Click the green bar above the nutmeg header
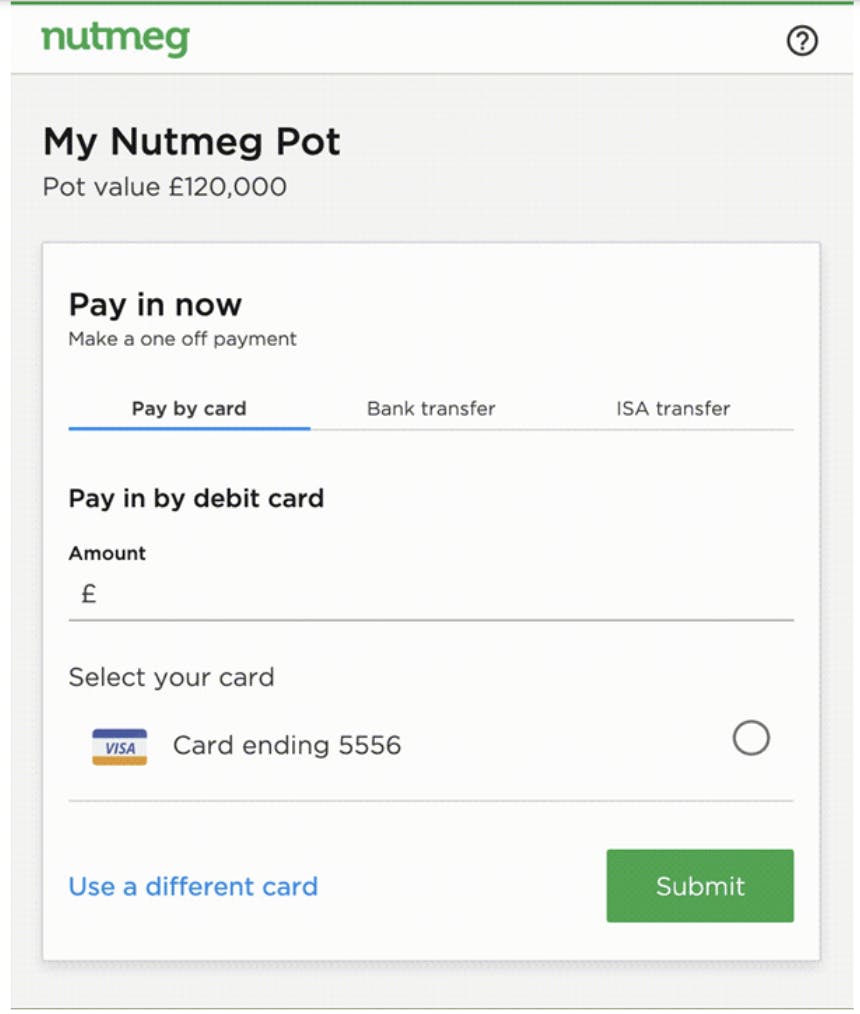This screenshot has height=1014, width=860. [432, 3]
